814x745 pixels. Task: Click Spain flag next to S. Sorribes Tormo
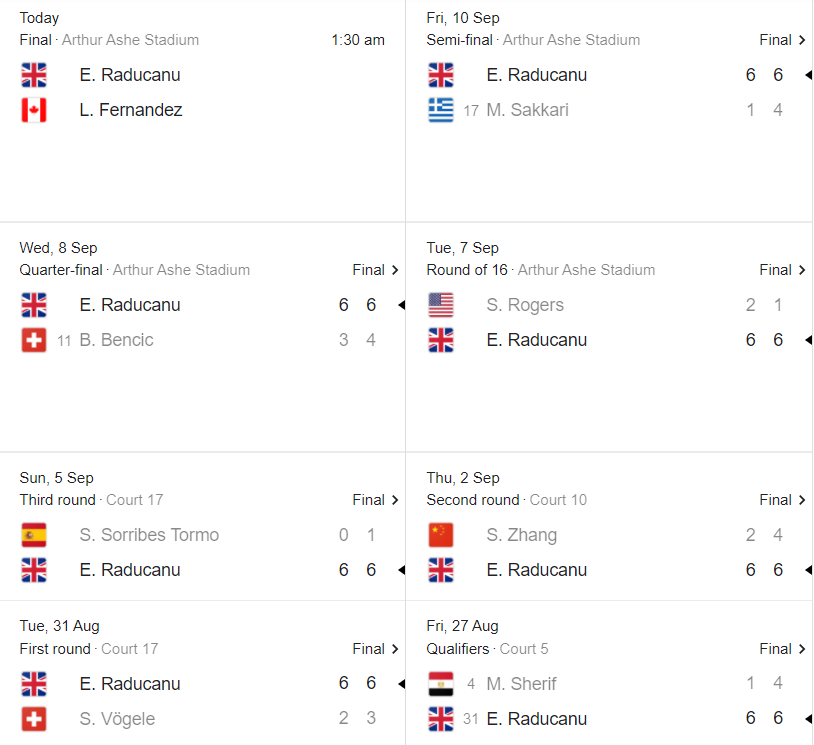34,535
